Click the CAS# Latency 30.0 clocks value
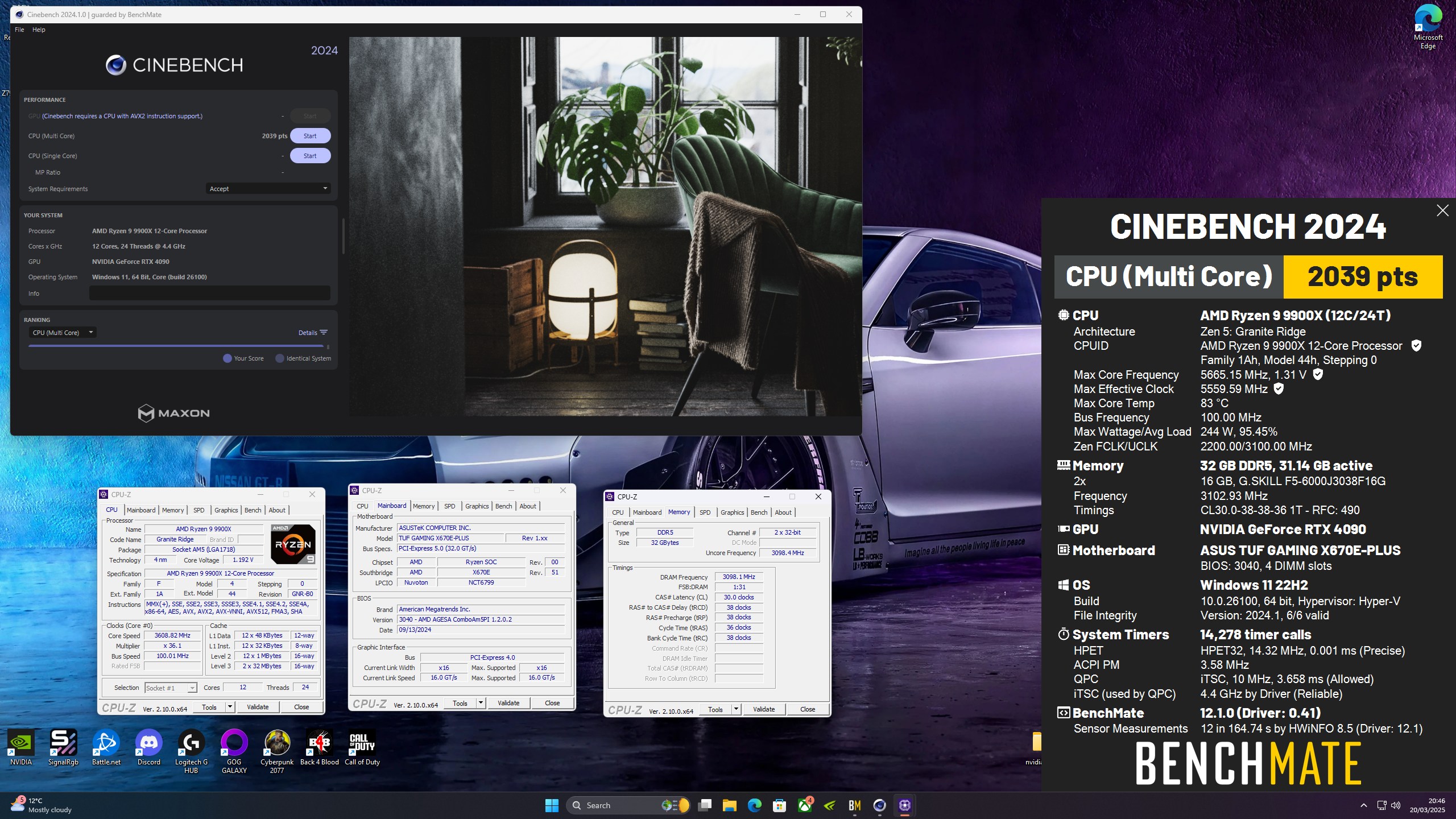Image resolution: width=1456 pixels, height=819 pixels. pos(738,597)
